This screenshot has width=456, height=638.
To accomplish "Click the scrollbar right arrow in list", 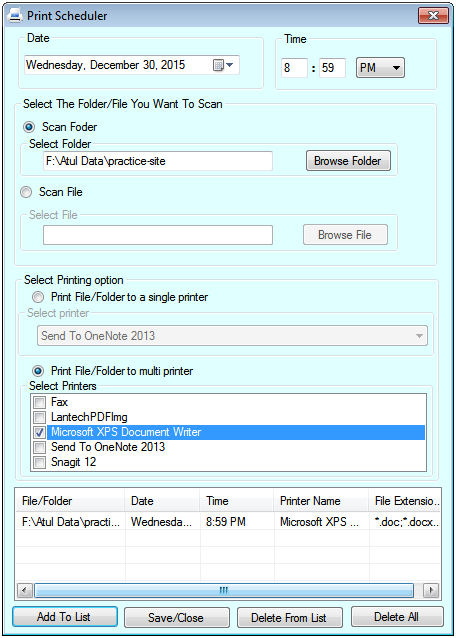I will (431, 590).
